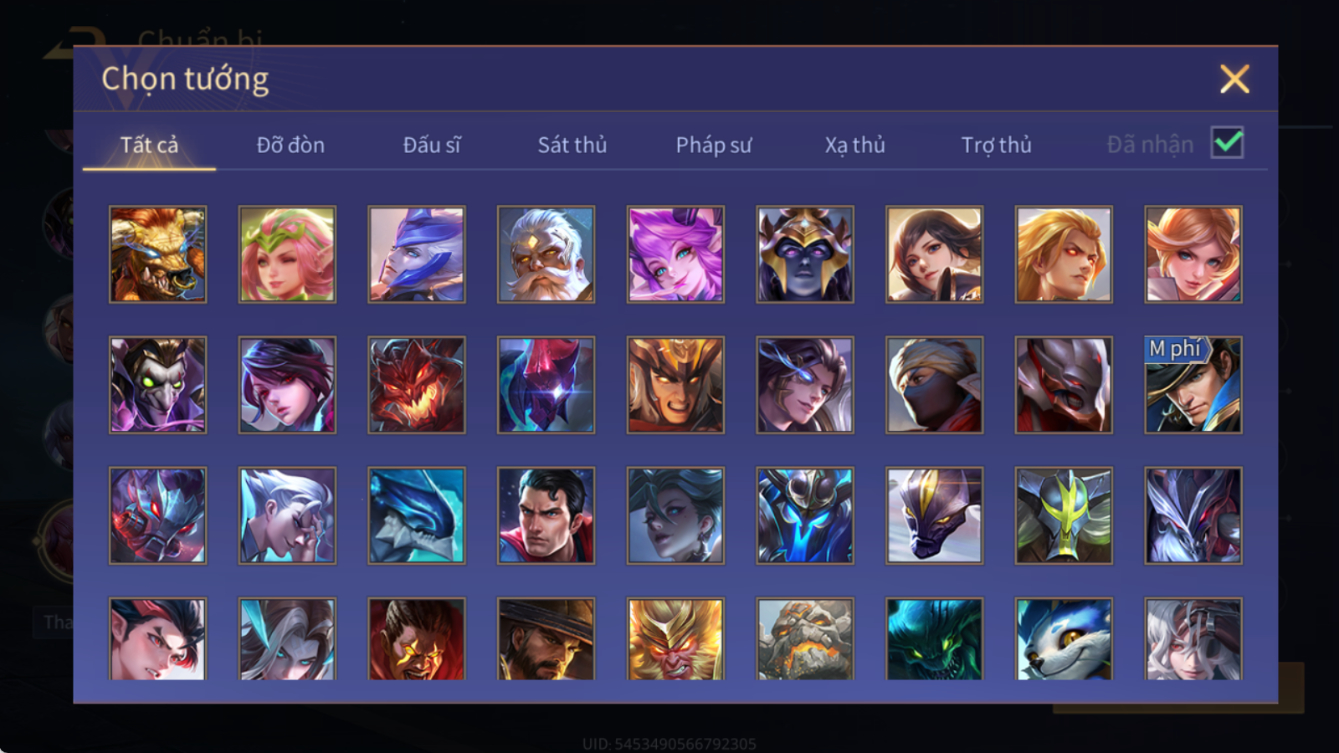Pick the red demon face hero
The height and width of the screenshot is (753, 1339).
tap(417, 385)
